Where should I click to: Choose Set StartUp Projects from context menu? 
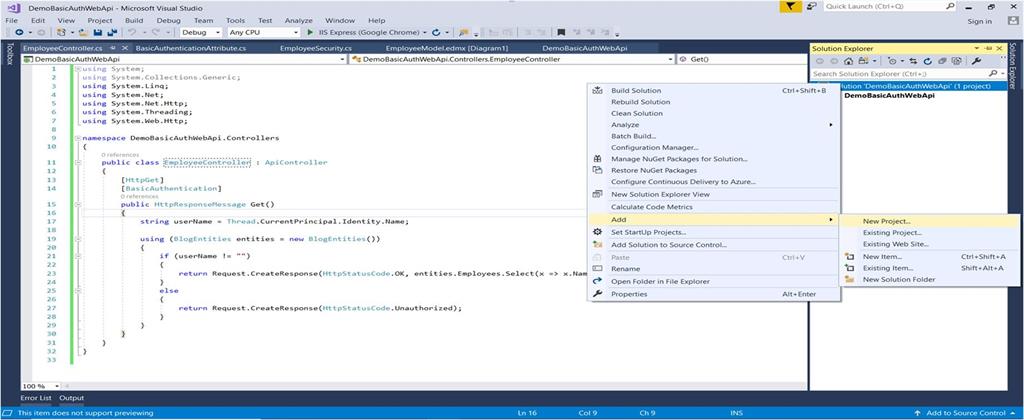click(x=713, y=232)
